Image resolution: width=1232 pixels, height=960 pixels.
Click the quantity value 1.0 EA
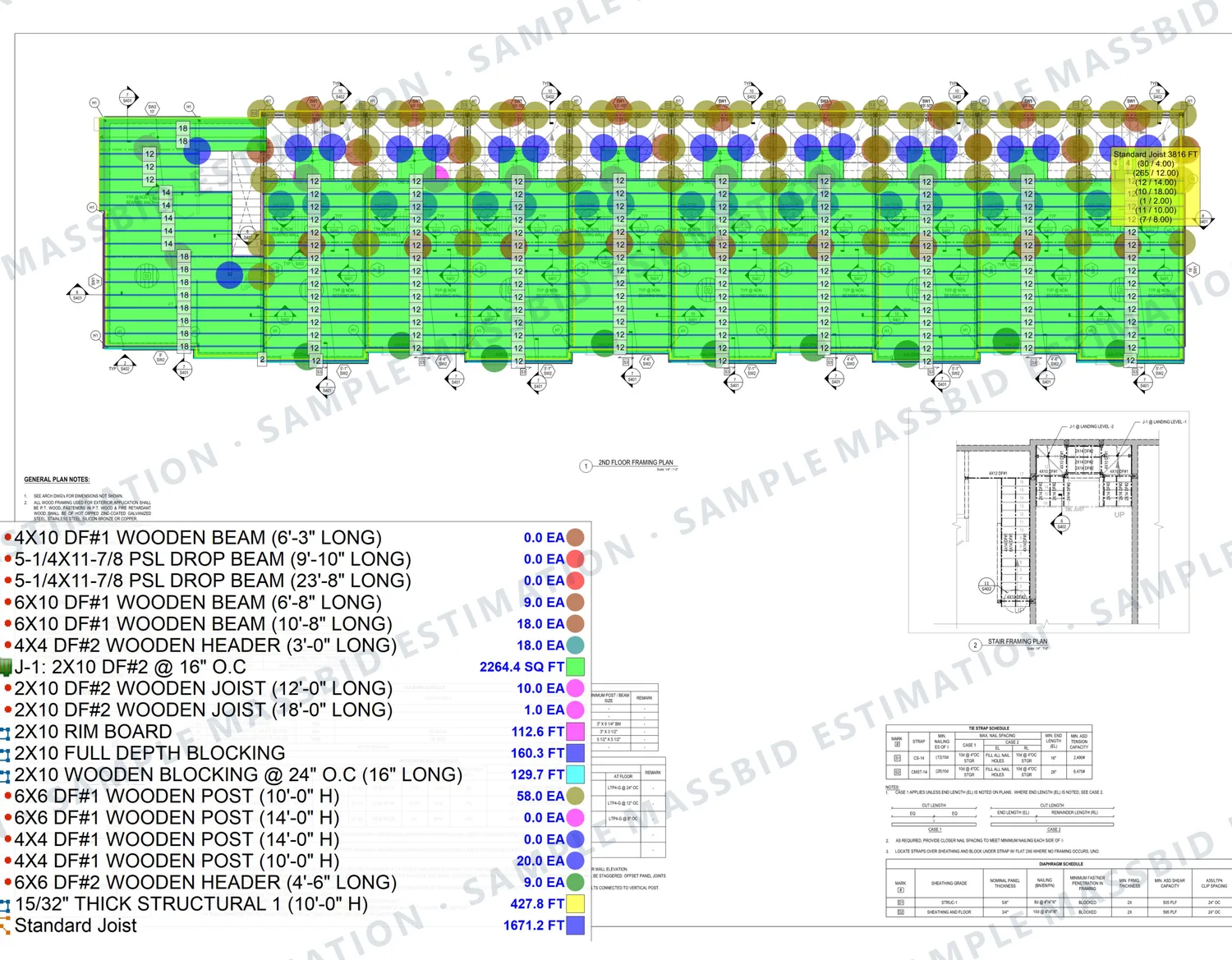pos(545,710)
